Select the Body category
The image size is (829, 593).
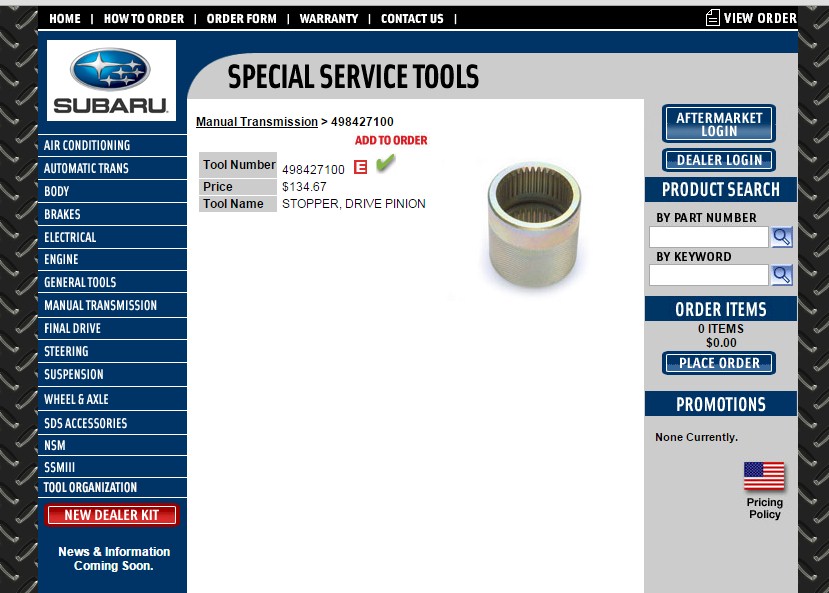[112, 191]
